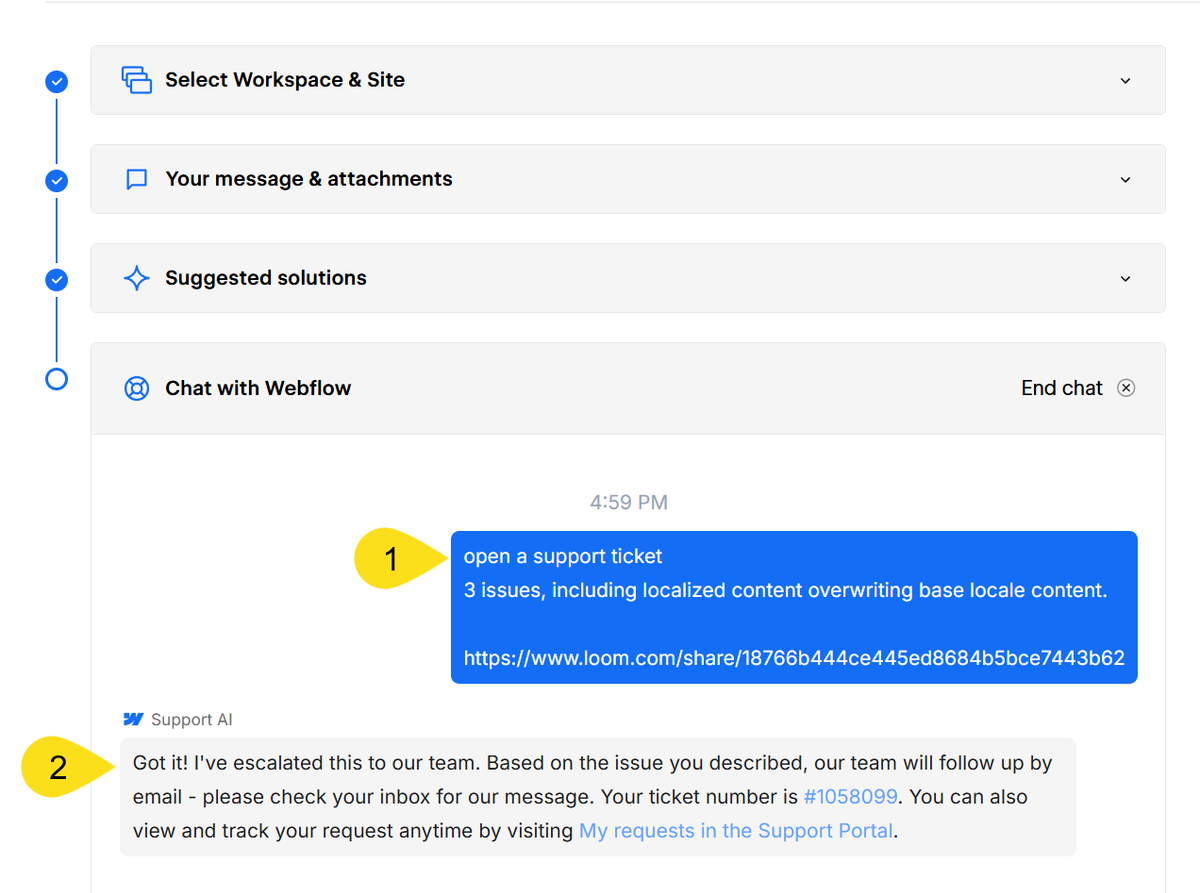Click the '3 issues, including localized content' line
Screen dimensions: 1200x893
pos(786,590)
